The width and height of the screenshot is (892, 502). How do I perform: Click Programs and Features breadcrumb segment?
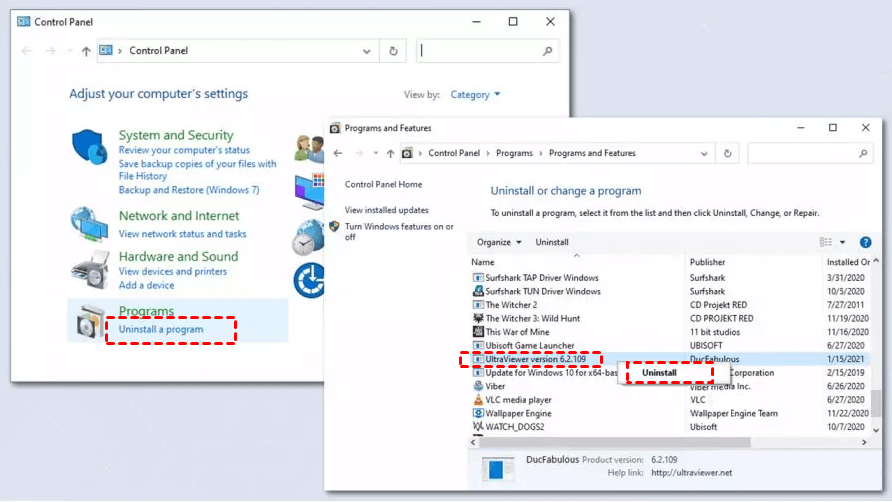click(592, 153)
